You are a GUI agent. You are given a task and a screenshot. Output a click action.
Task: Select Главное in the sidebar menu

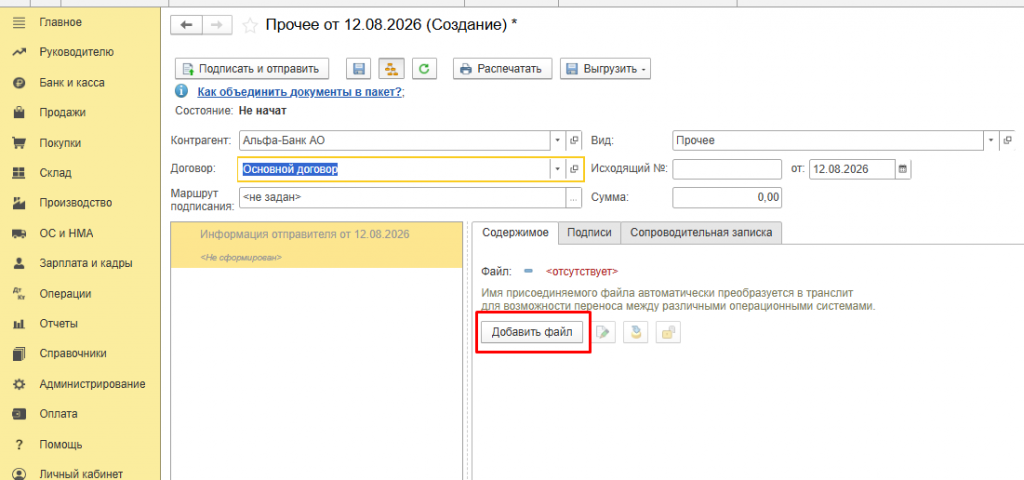61,22
